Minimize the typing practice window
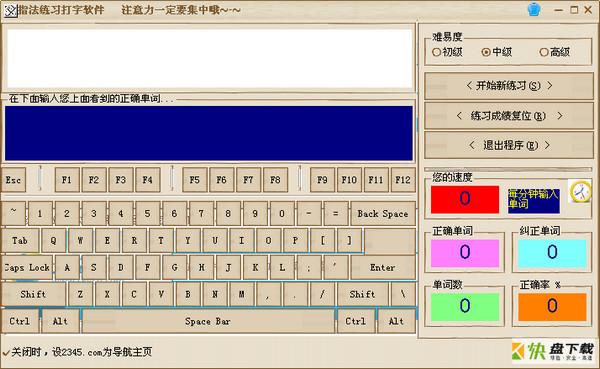Viewport: 600px width, 369px height. coord(559,10)
